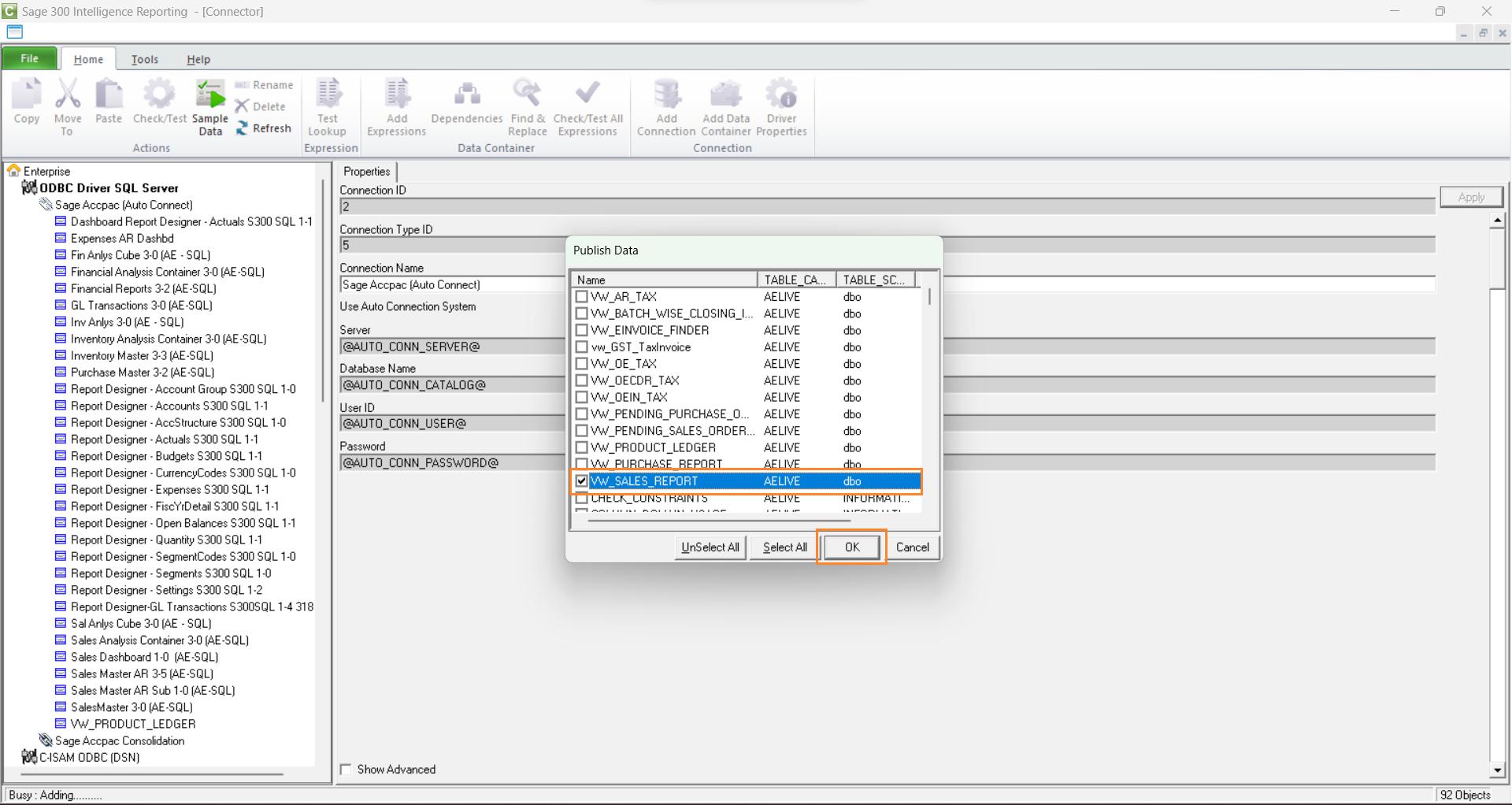Check the VW_OECDR_TAX checkbox

[x=582, y=380]
